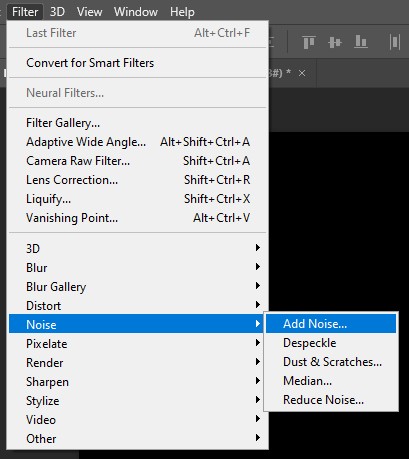Choose Lens Correction filter

coord(137,180)
